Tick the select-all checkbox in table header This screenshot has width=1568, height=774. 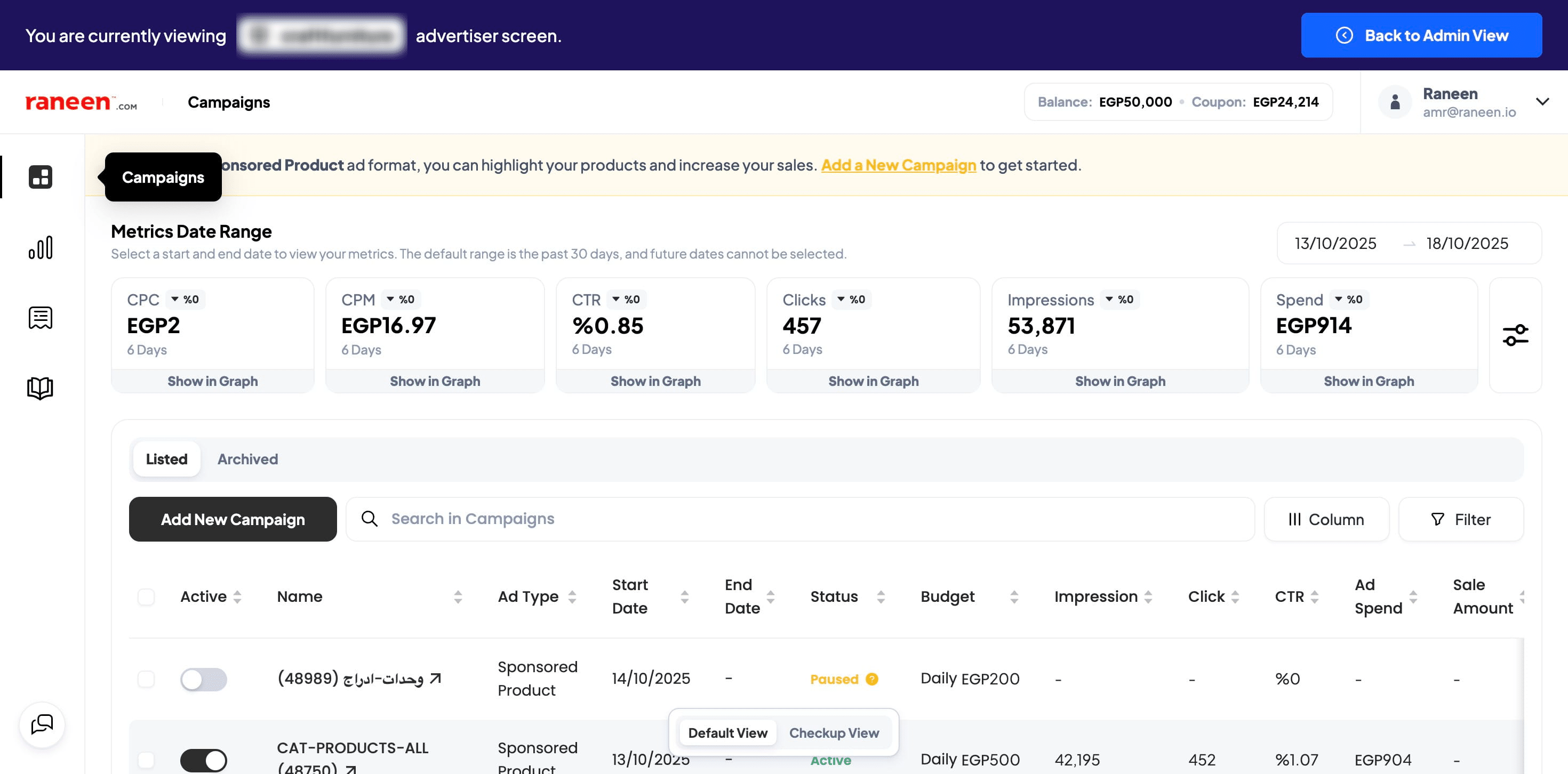[146, 596]
